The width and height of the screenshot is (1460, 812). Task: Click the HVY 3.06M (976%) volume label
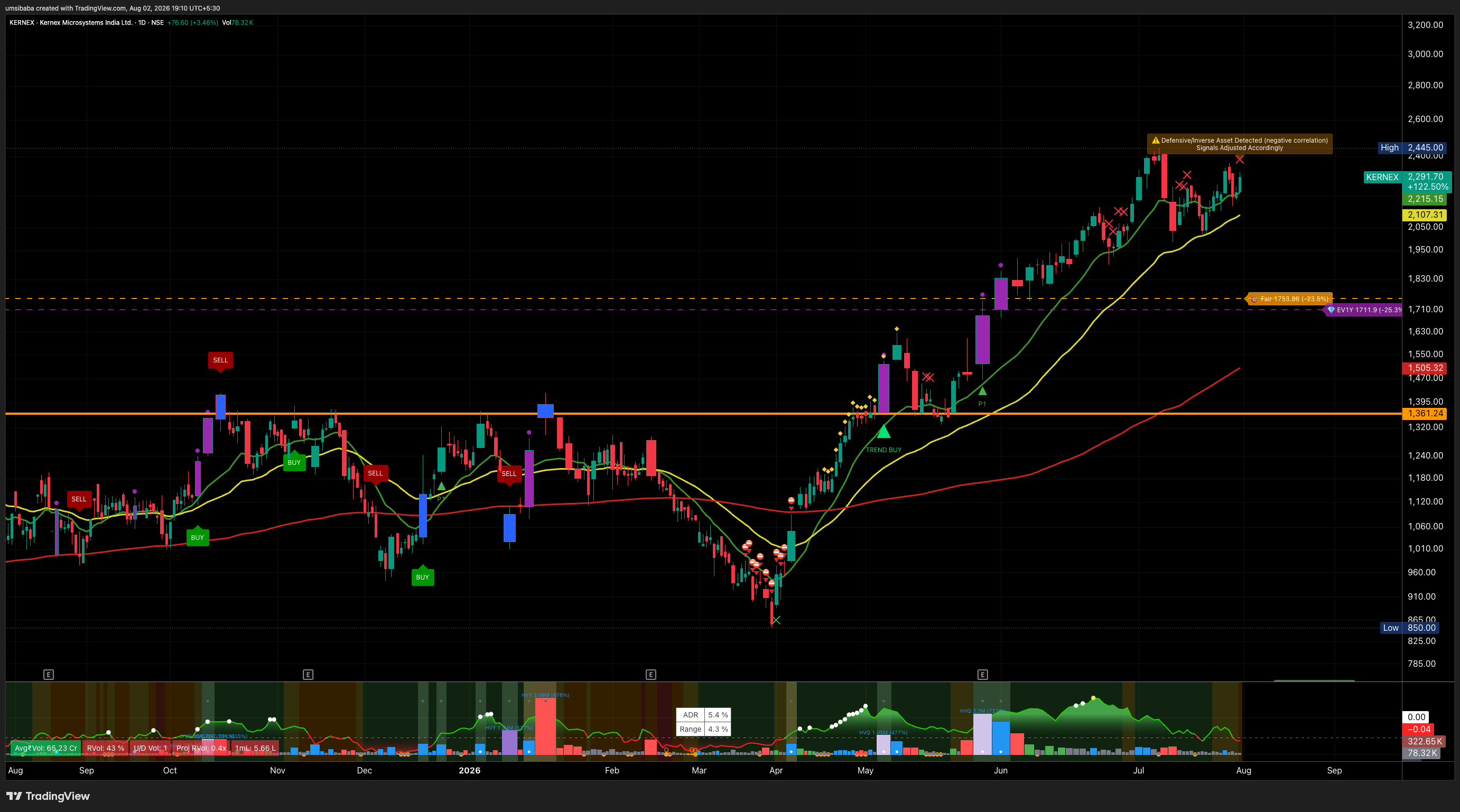[545, 695]
